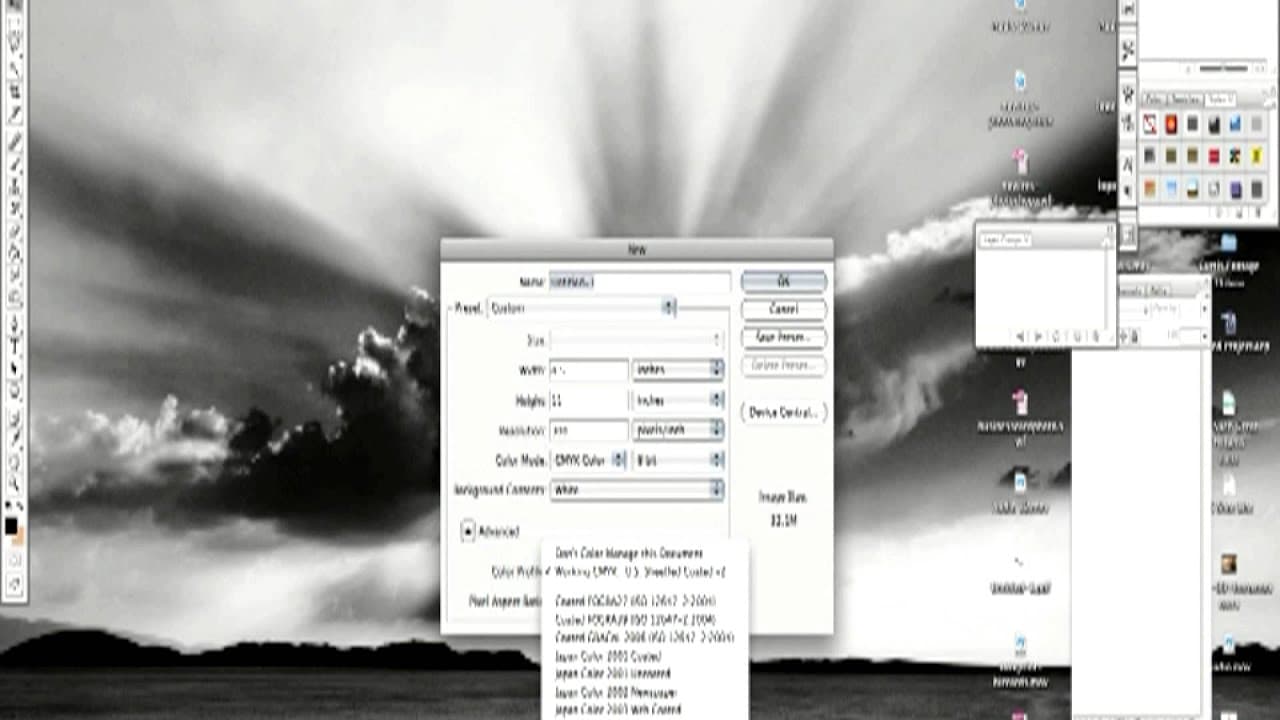Viewport: 1280px width, 720px height.
Task: Choose Coated FOGRA27 profile
Action: 635,601
